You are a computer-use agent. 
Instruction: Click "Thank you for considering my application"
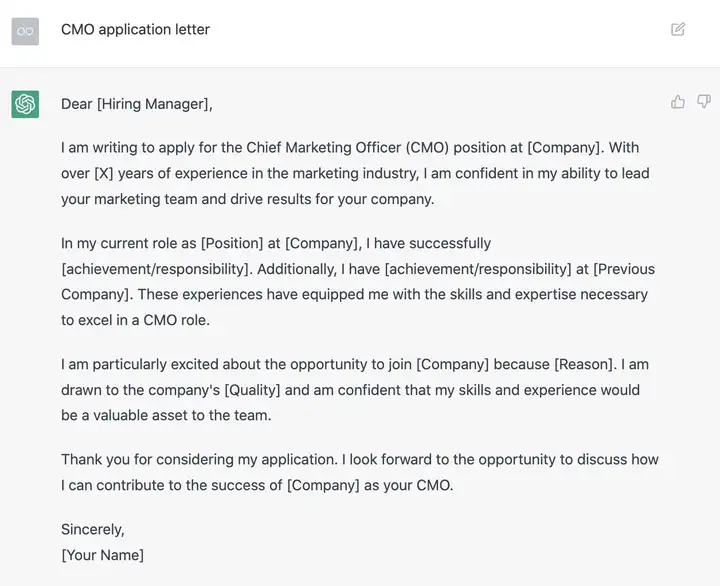tap(198, 459)
